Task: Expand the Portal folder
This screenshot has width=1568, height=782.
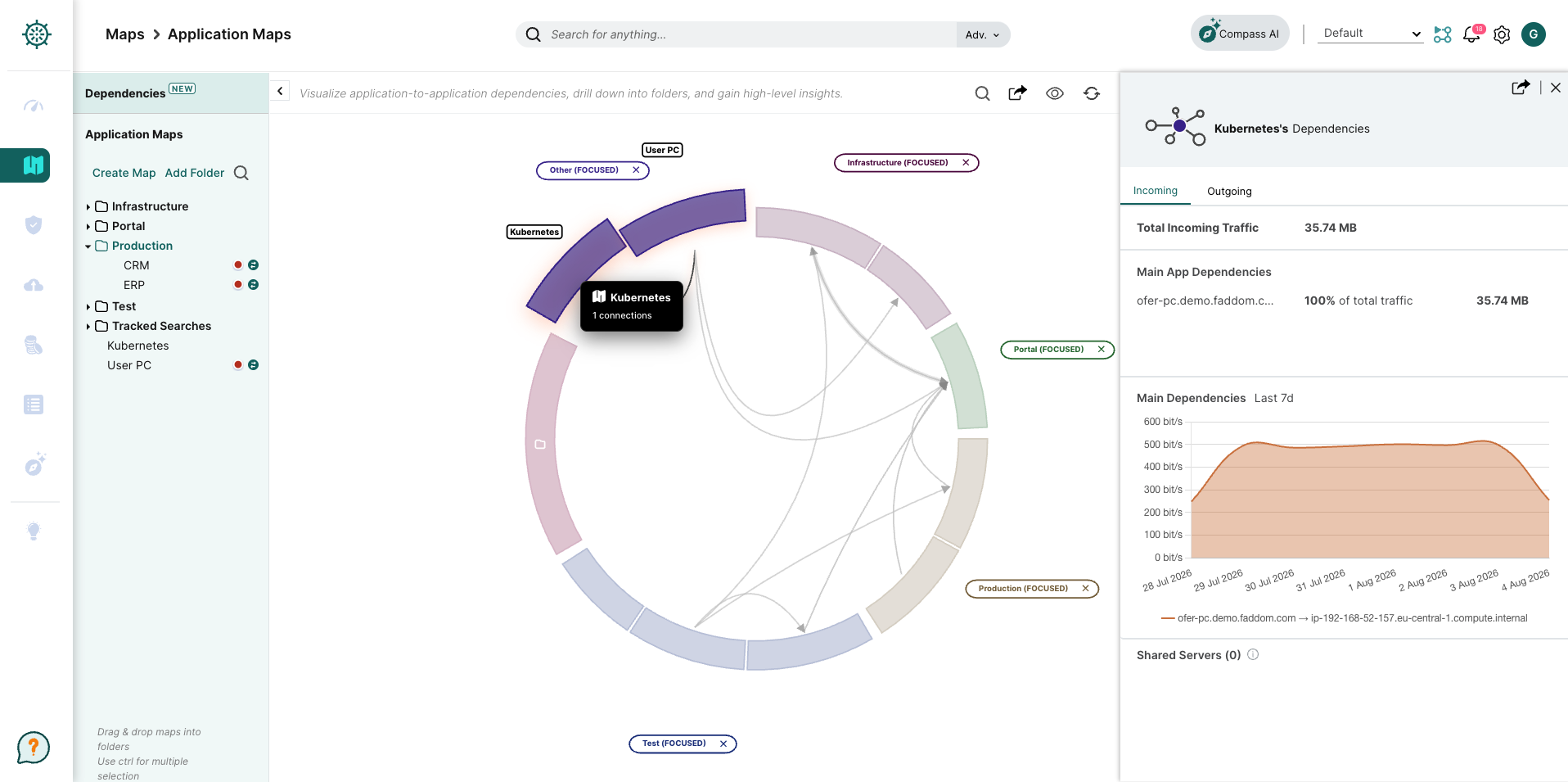Action: [88, 227]
